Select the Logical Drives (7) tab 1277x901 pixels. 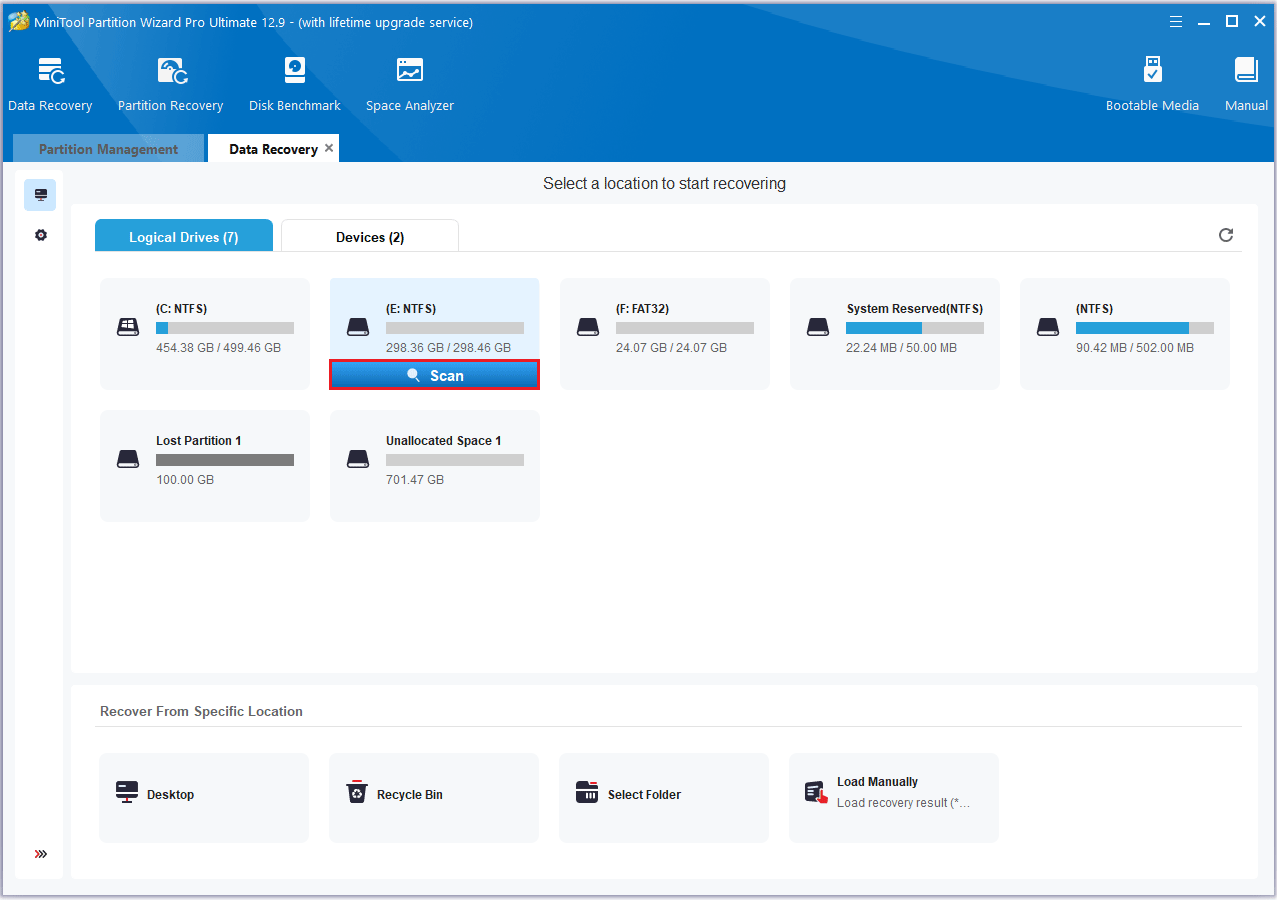(183, 237)
